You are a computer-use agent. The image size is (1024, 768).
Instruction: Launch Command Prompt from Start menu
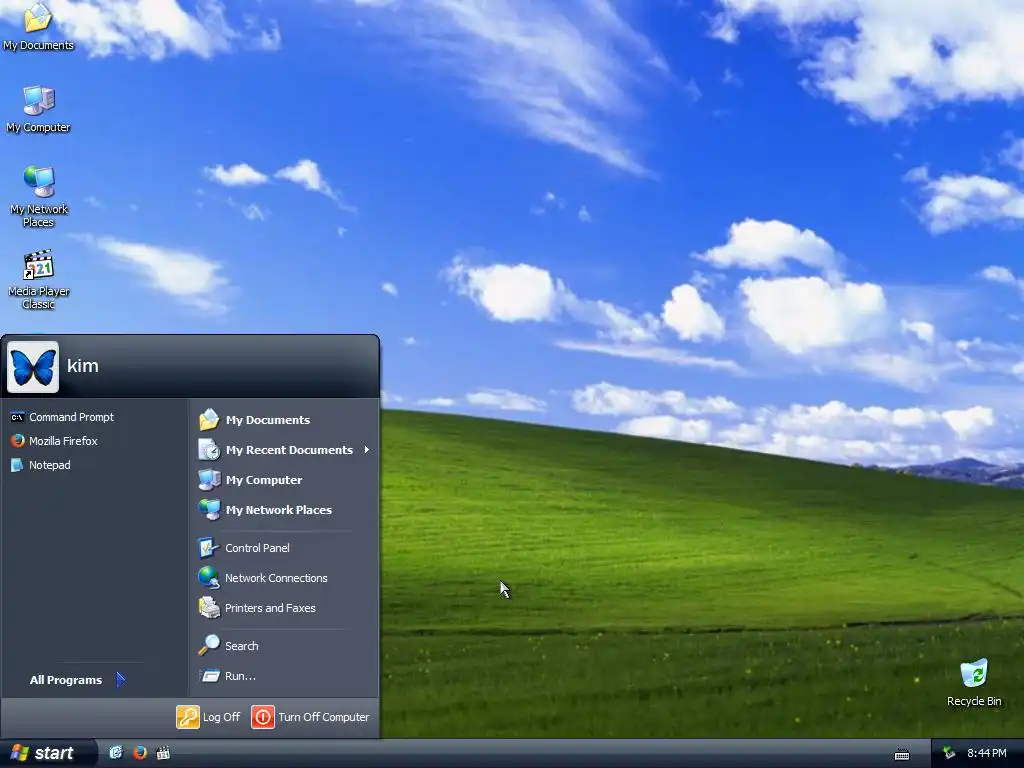(63, 417)
